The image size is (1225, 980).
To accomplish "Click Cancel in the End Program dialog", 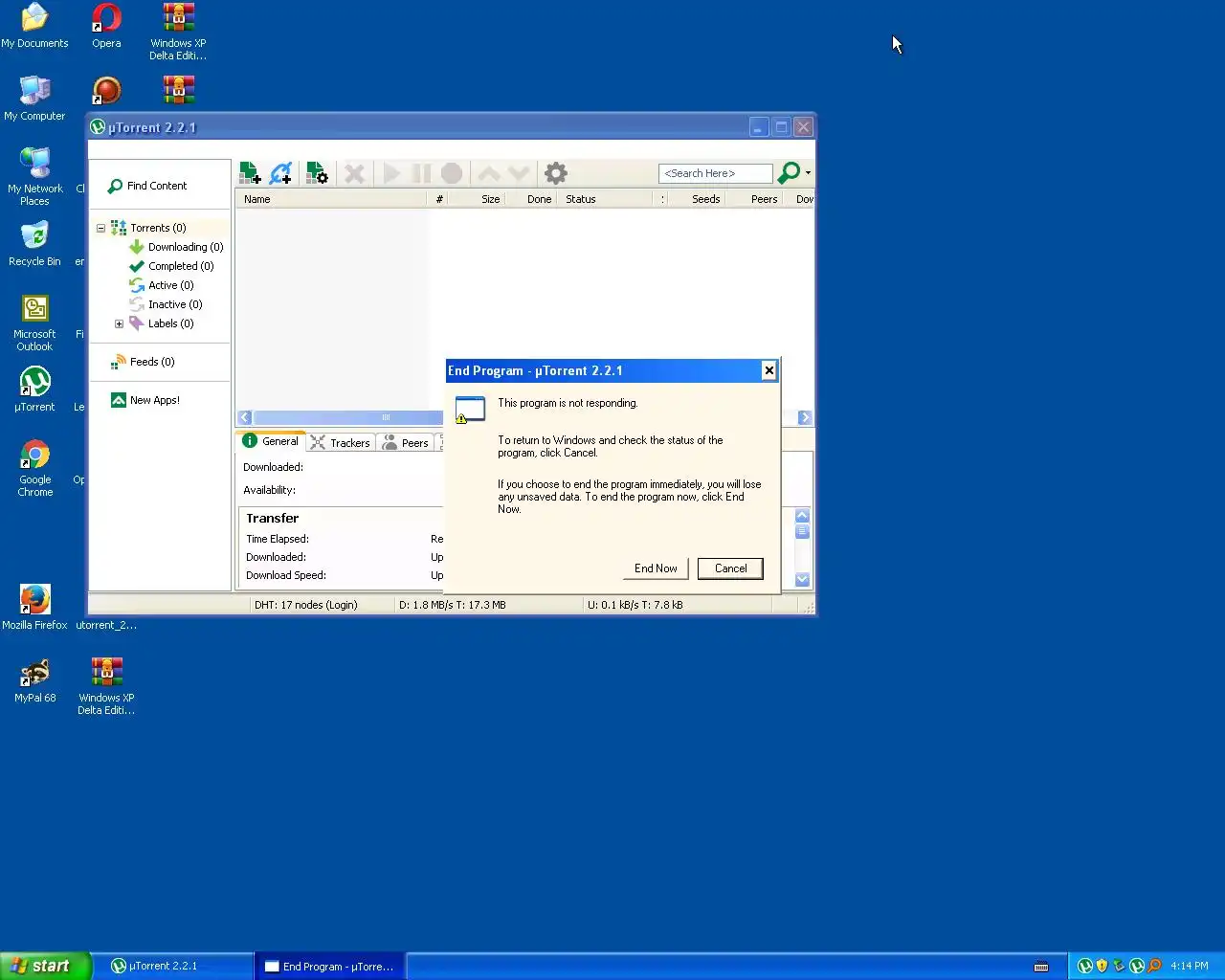I will pos(730,568).
